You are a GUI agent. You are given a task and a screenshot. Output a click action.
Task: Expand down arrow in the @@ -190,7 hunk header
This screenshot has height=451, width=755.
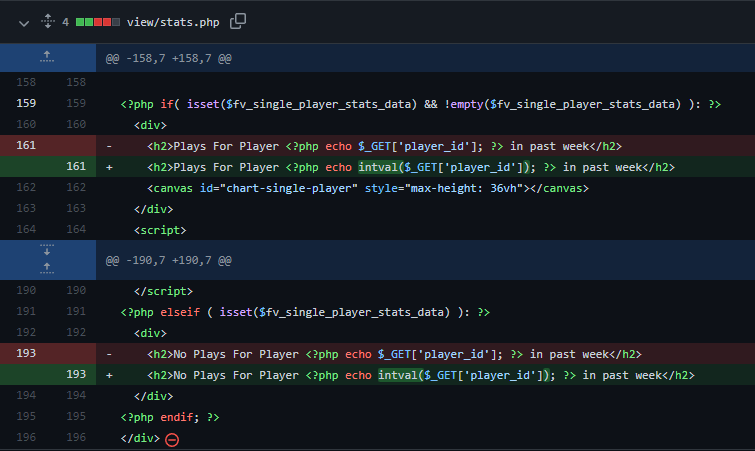[x=47, y=250]
